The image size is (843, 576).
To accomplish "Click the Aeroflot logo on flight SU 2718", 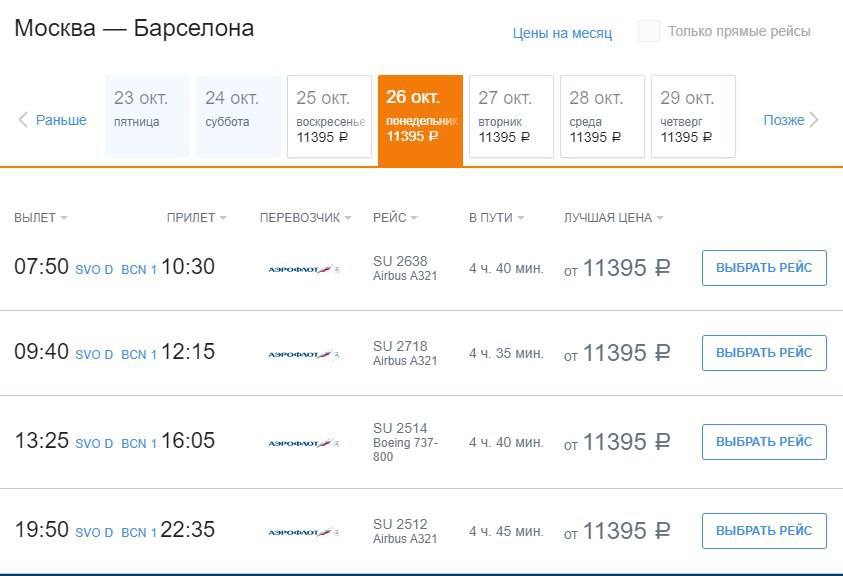I will 304,354.
